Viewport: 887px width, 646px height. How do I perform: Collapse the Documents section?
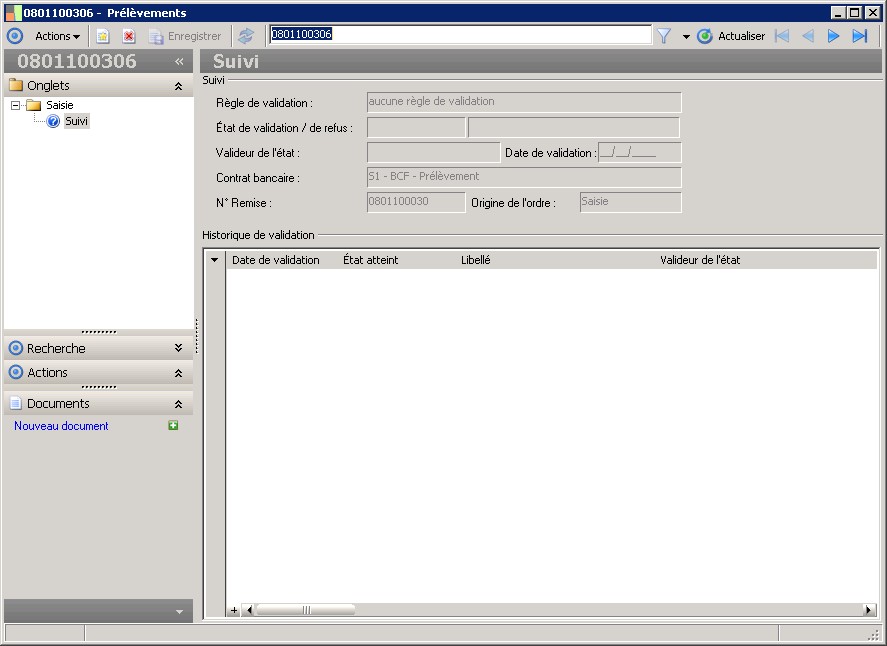(x=178, y=404)
